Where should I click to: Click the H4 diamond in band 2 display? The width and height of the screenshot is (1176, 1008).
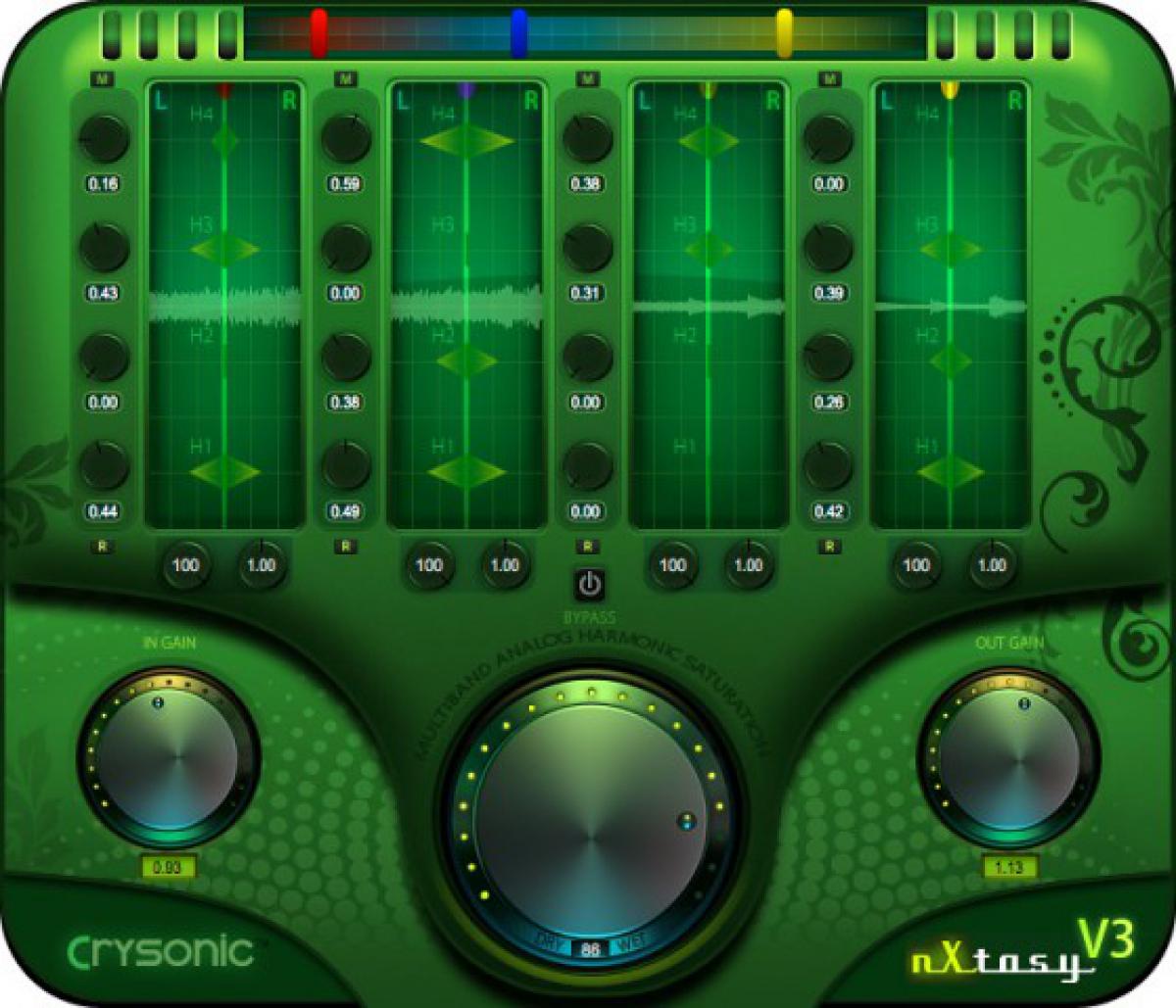466,141
